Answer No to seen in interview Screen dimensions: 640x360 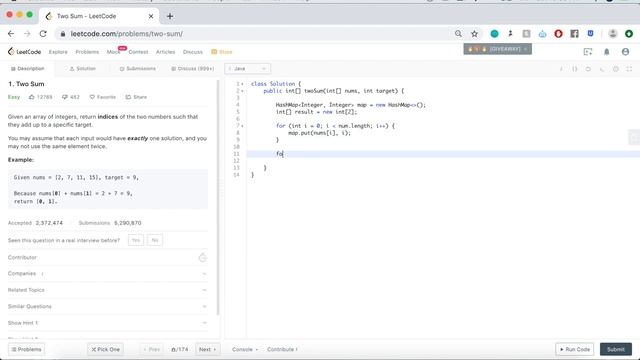pos(155,240)
